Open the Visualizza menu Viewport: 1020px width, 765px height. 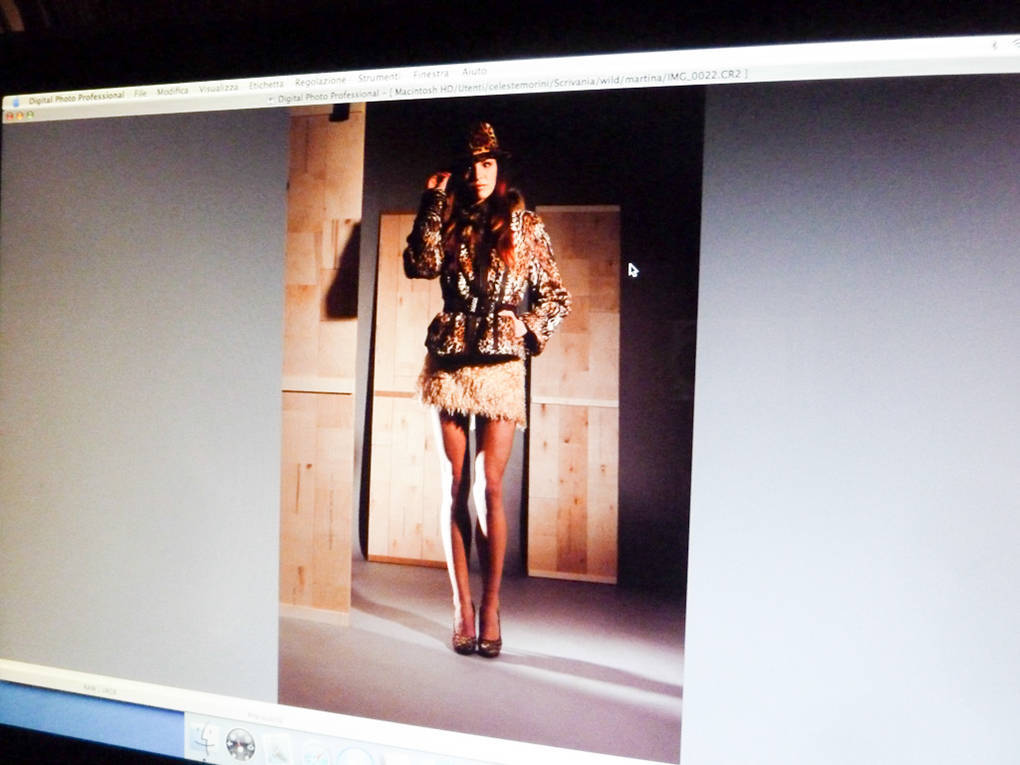pos(218,88)
